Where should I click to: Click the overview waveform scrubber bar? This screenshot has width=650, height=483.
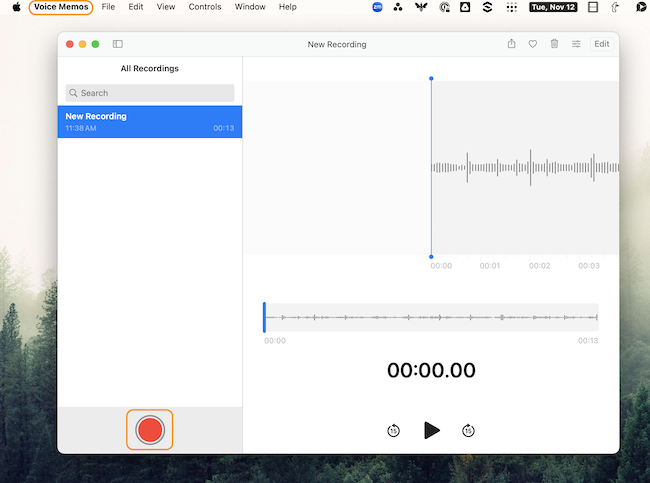431,318
